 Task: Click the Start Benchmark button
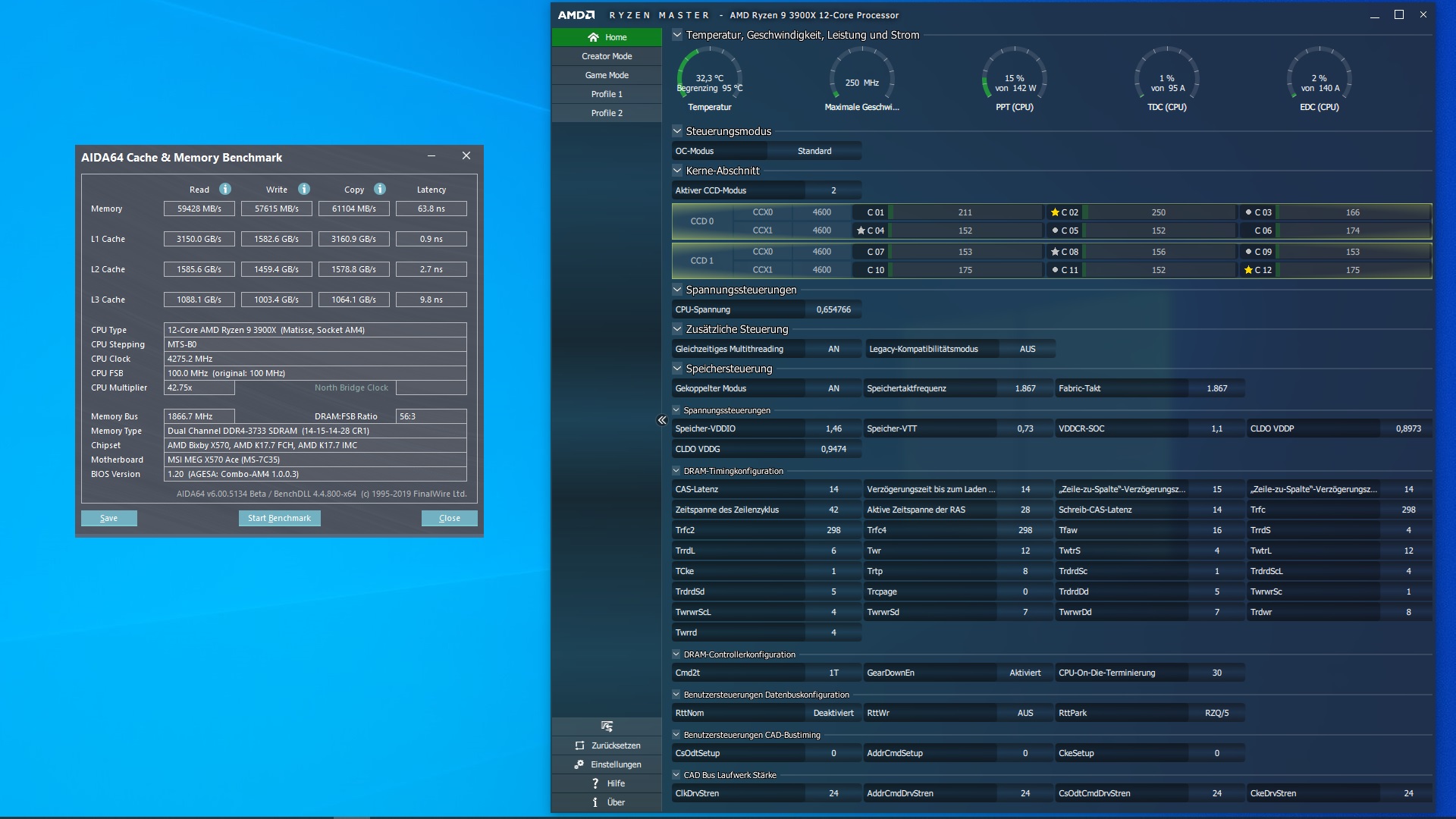279,518
